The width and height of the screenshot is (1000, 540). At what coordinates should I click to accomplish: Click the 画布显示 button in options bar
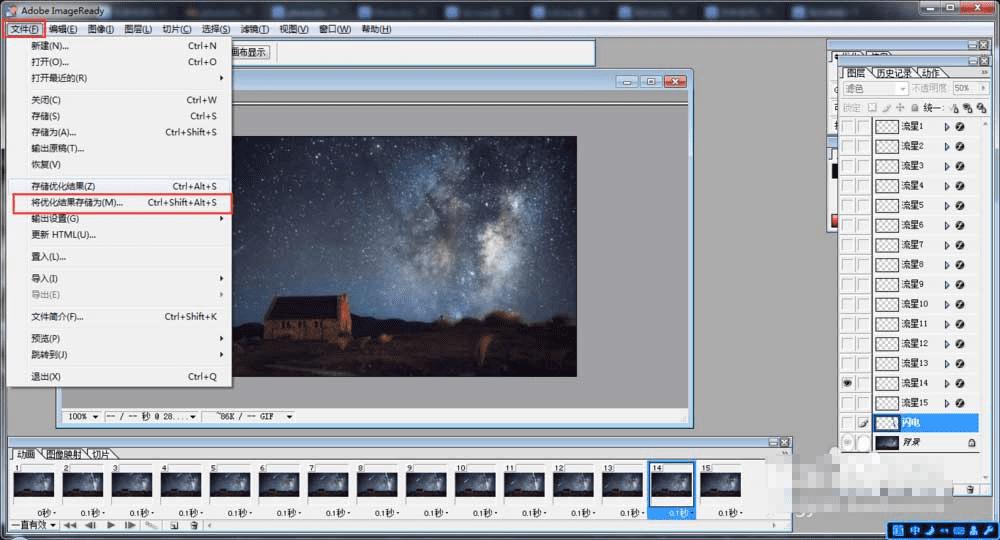coord(250,52)
